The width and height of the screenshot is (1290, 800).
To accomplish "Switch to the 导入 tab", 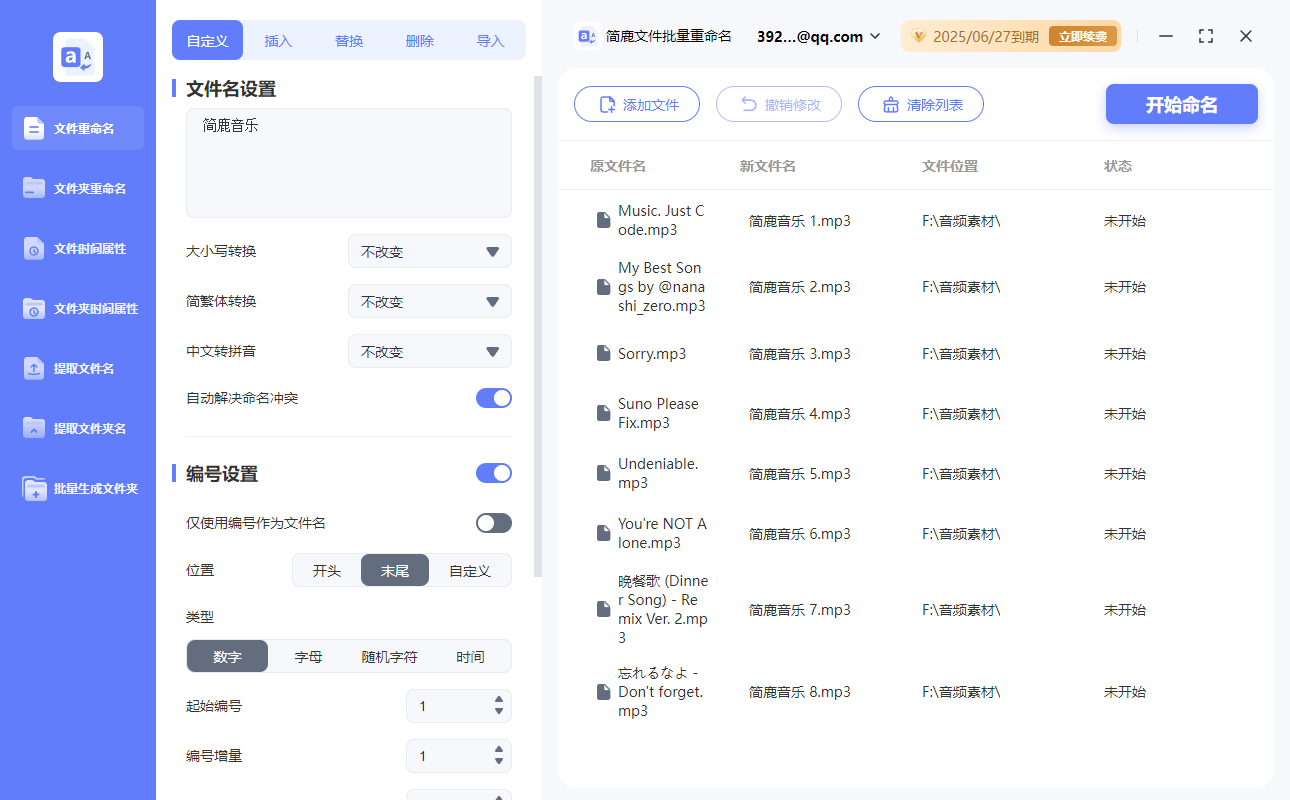I will click(491, 40).
